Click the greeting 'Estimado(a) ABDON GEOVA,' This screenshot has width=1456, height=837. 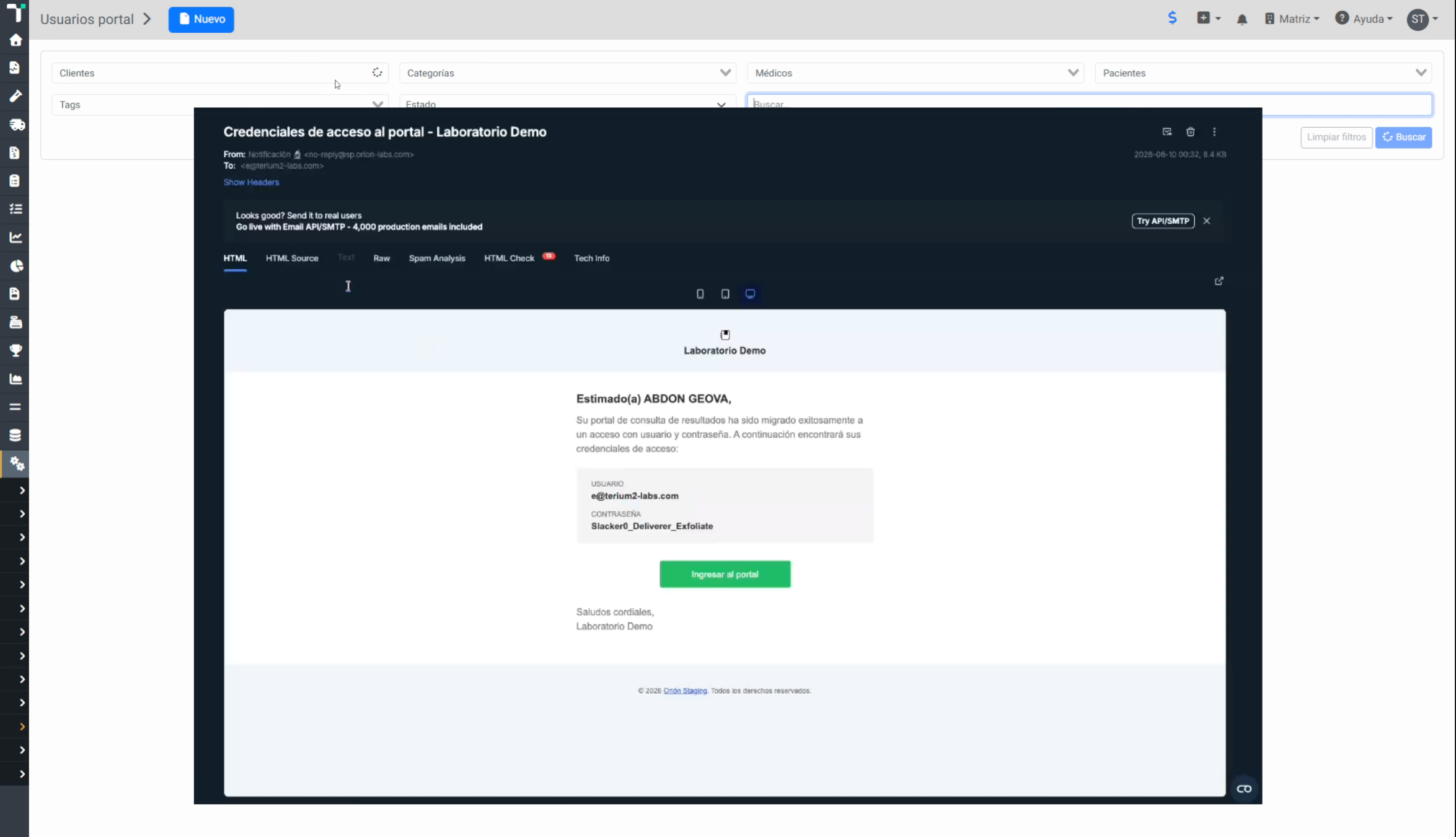coord(653,399)
